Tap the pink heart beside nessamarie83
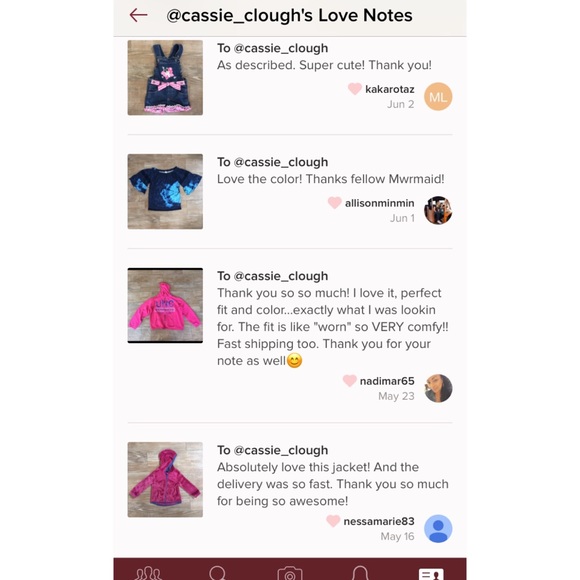The width and height of the screenshot is (580, 580). click(x=333, y=521)
